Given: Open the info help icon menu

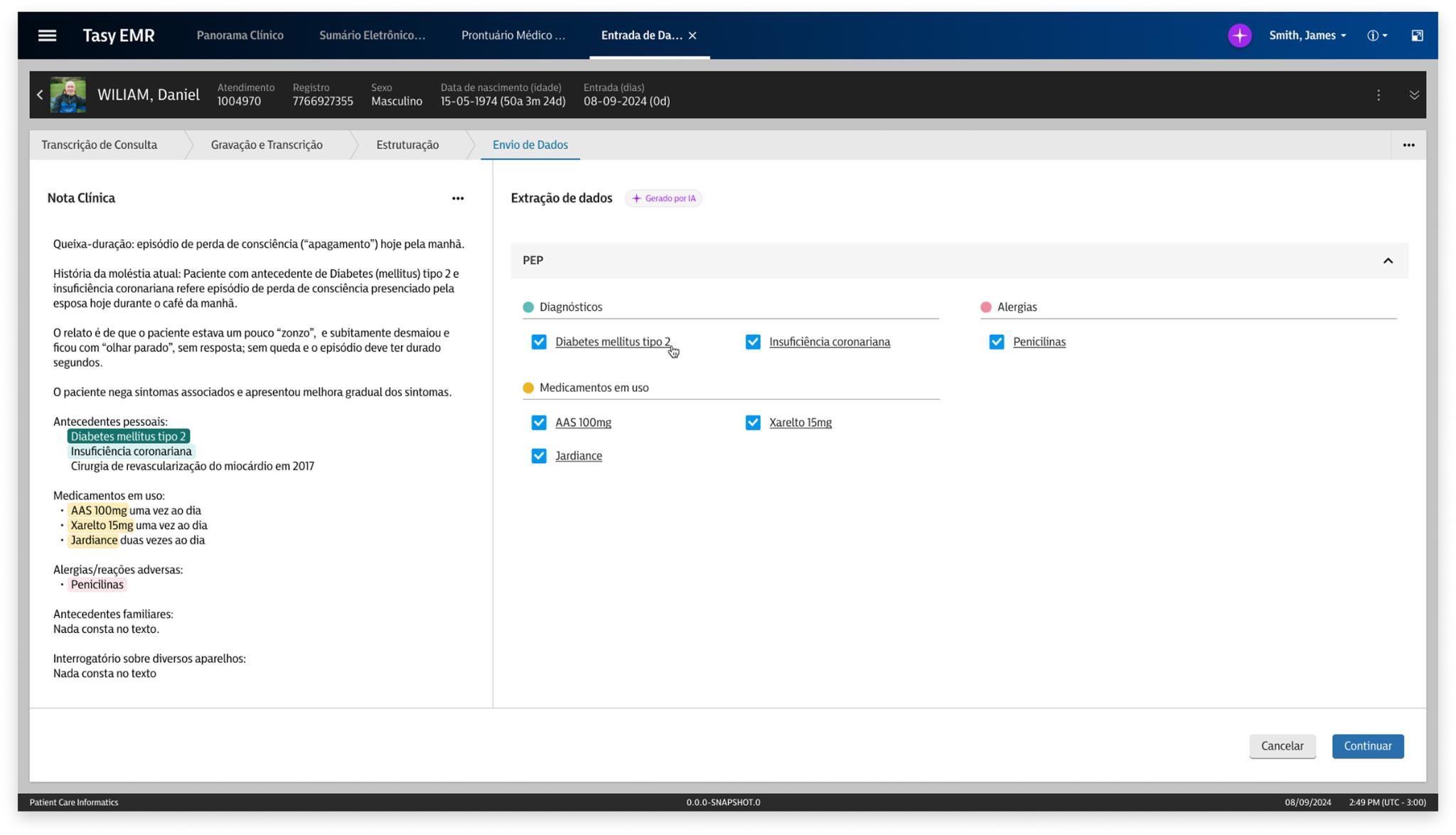Looking at the screenshot, I should pyautogui.click(x=1376, y=36).
